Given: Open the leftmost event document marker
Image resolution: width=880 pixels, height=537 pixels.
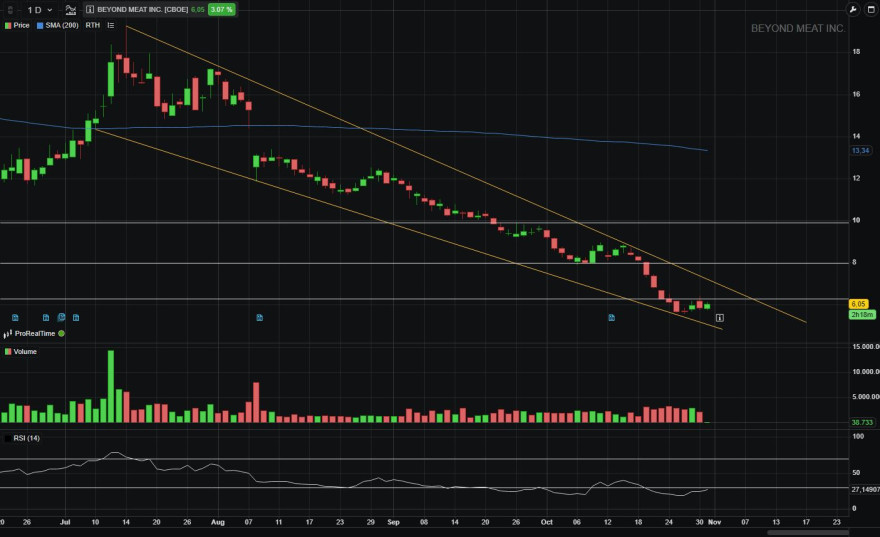Looking at the screenshot, I should click(x=15, y=318).
